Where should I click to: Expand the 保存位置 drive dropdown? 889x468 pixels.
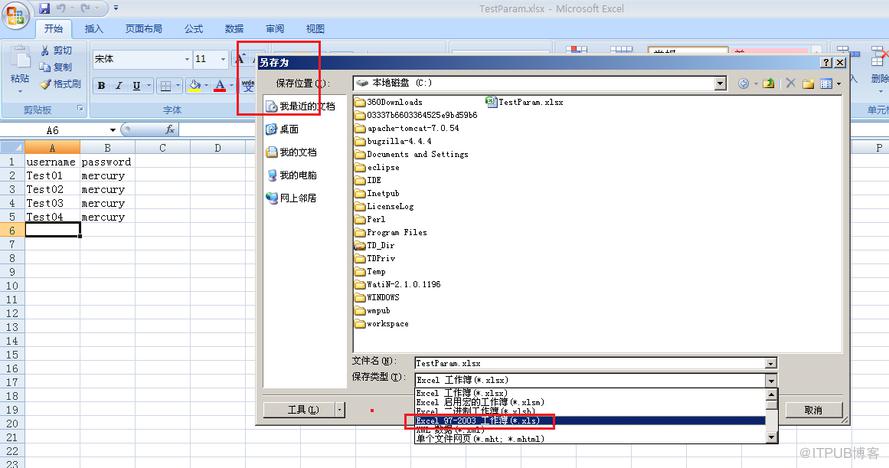(x=720, y=83)
